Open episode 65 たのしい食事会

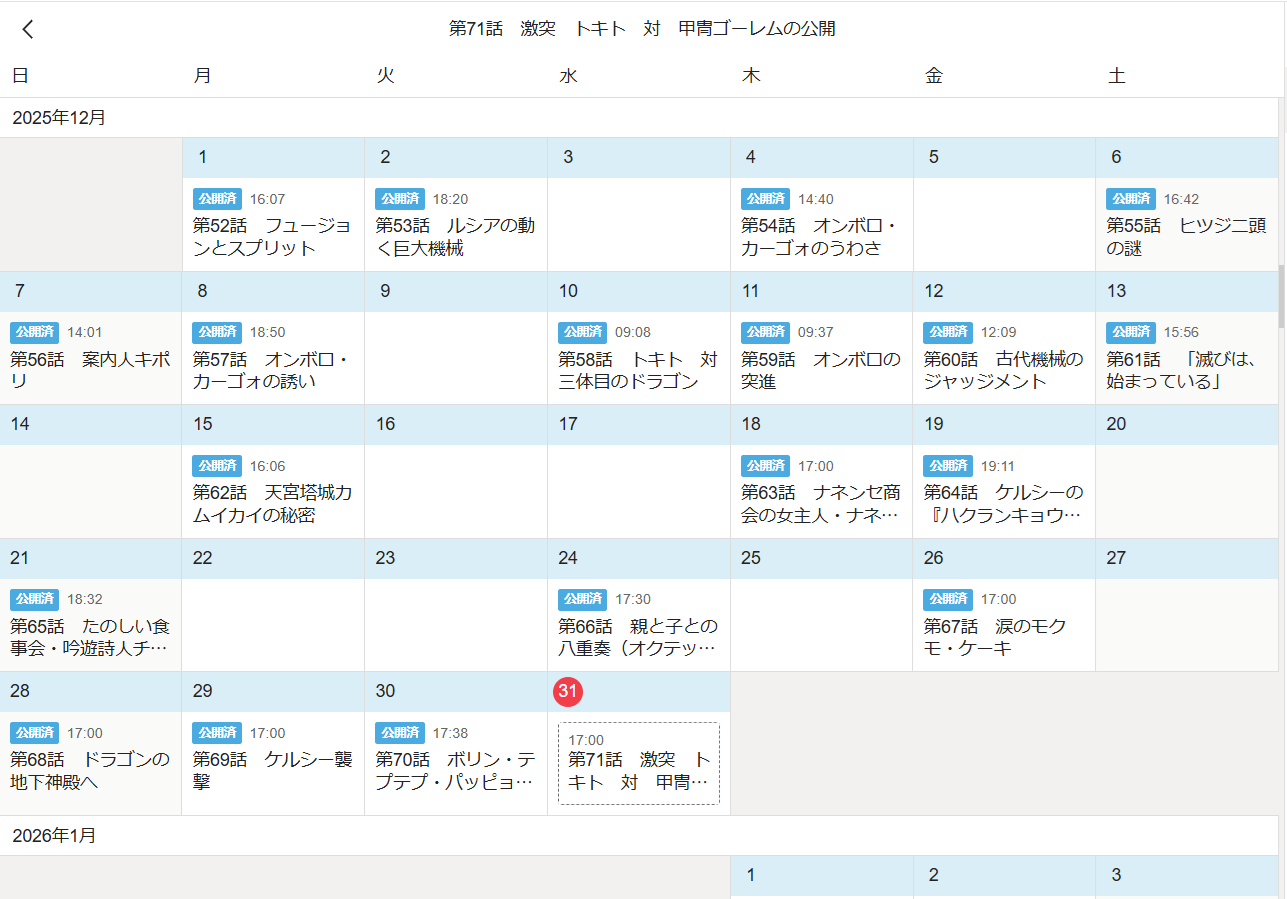(90, 638)
